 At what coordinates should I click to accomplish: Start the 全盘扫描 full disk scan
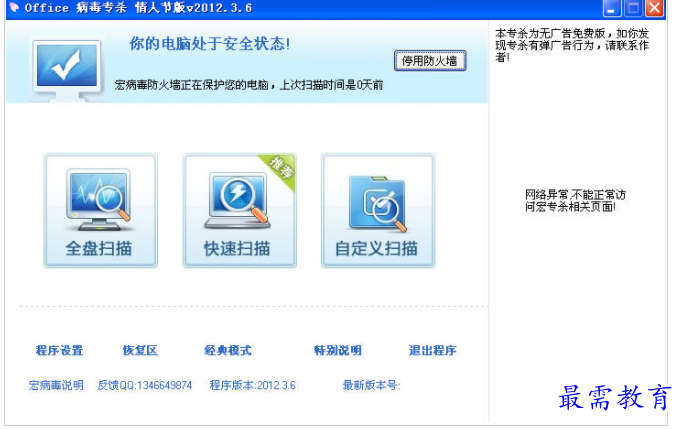click(101, 210)
